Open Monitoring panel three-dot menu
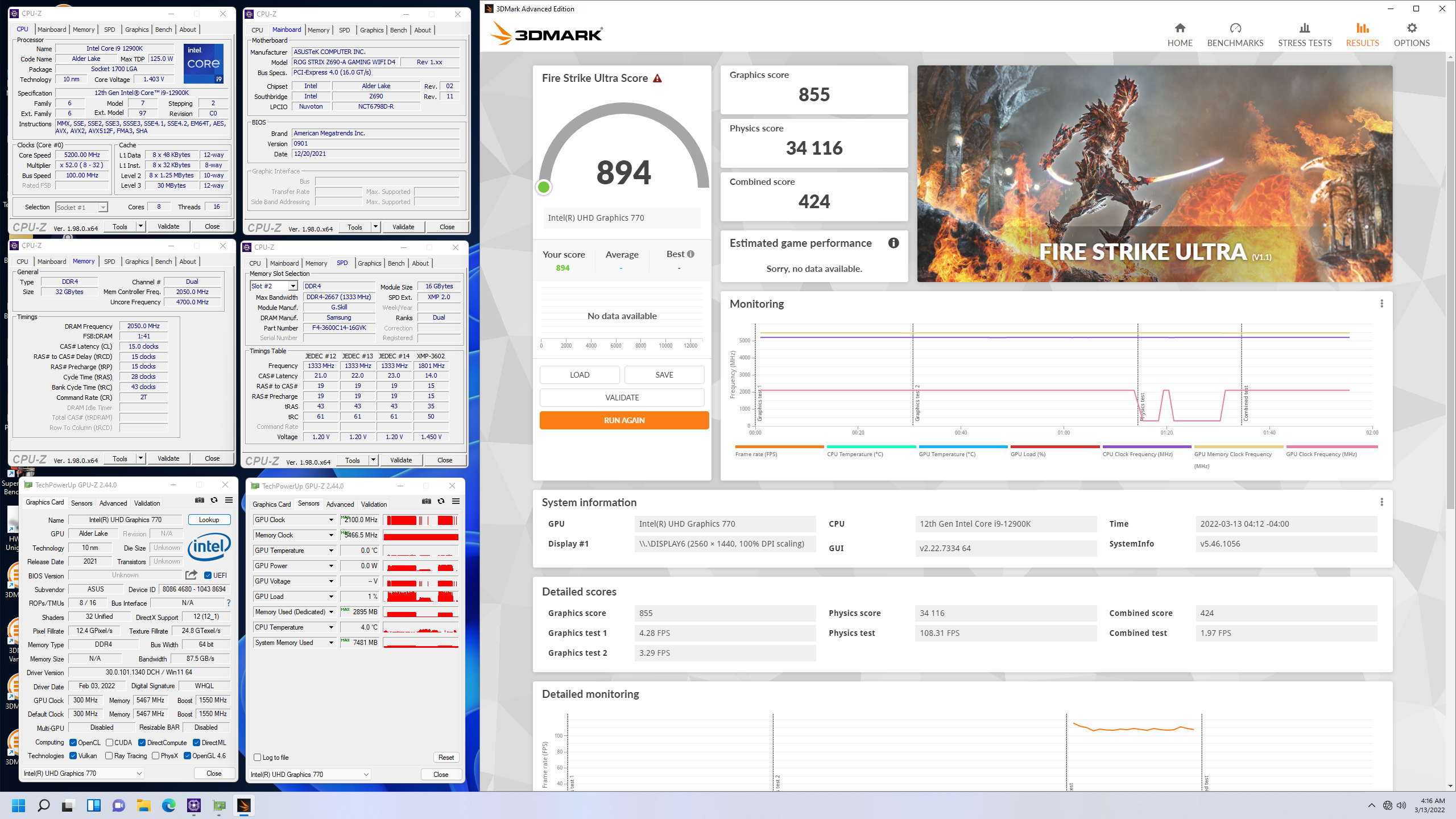The width and height of the screenshot is (1456, 819). point(1381,304)
